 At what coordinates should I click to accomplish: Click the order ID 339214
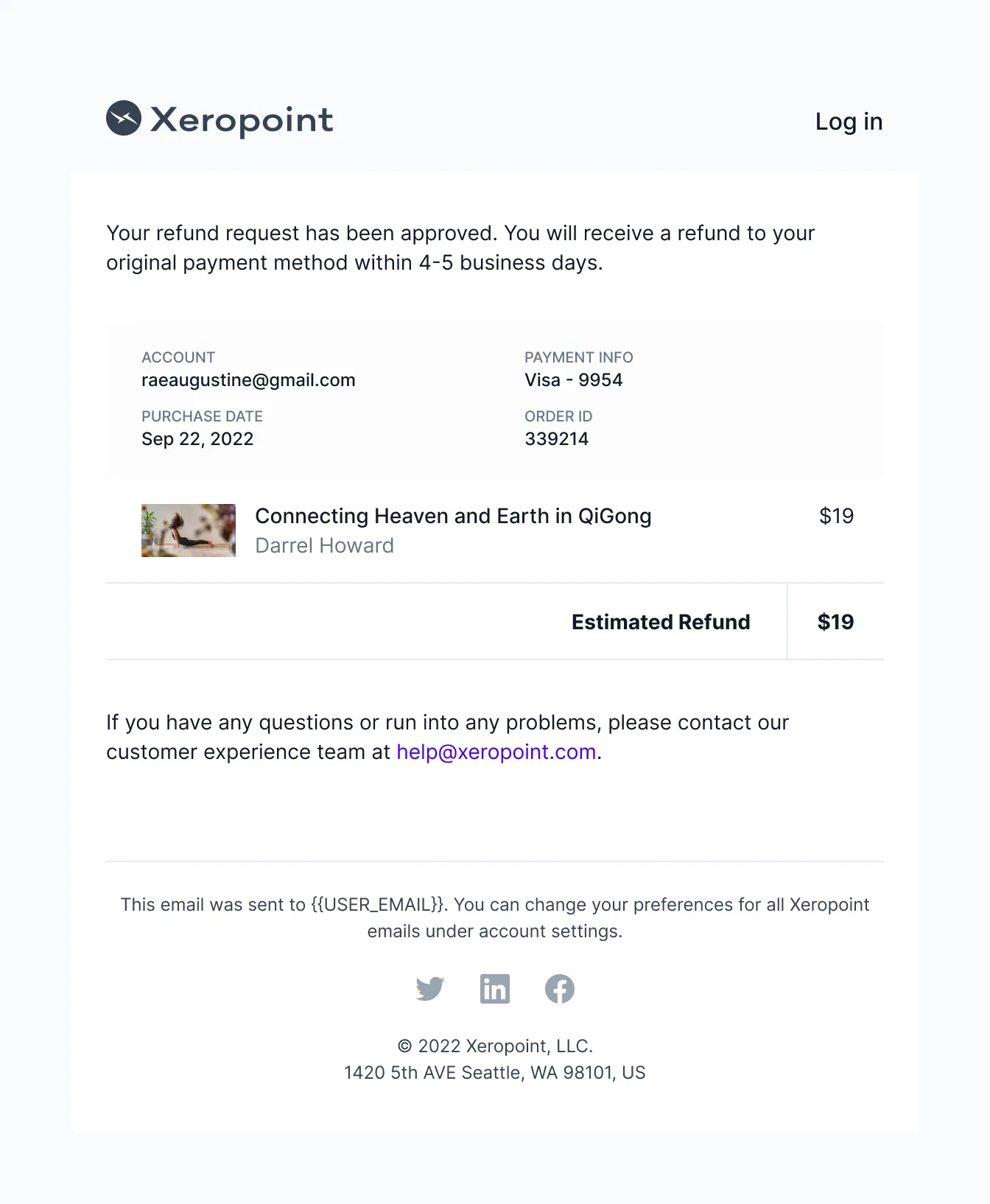[x=557, y=439]
